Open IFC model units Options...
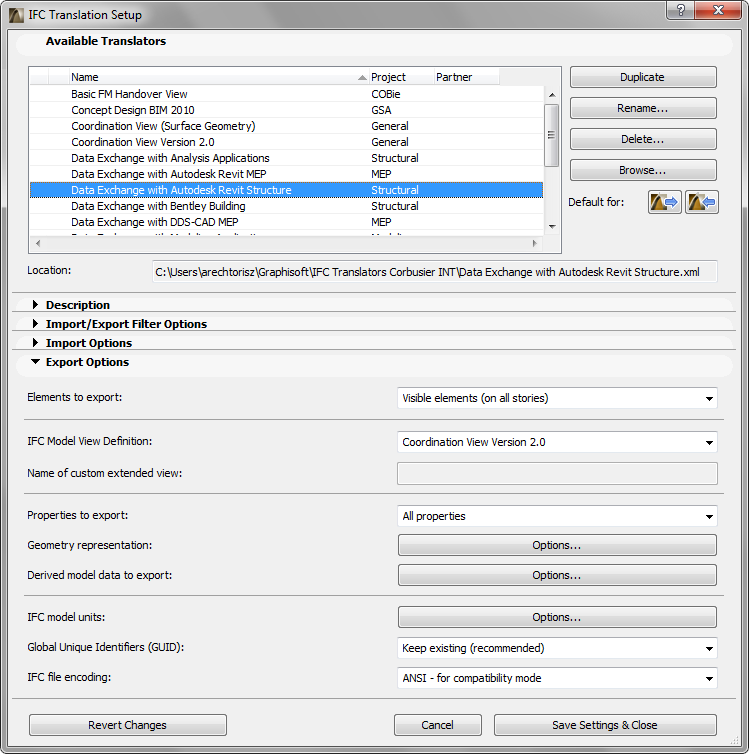 point(557,617)
